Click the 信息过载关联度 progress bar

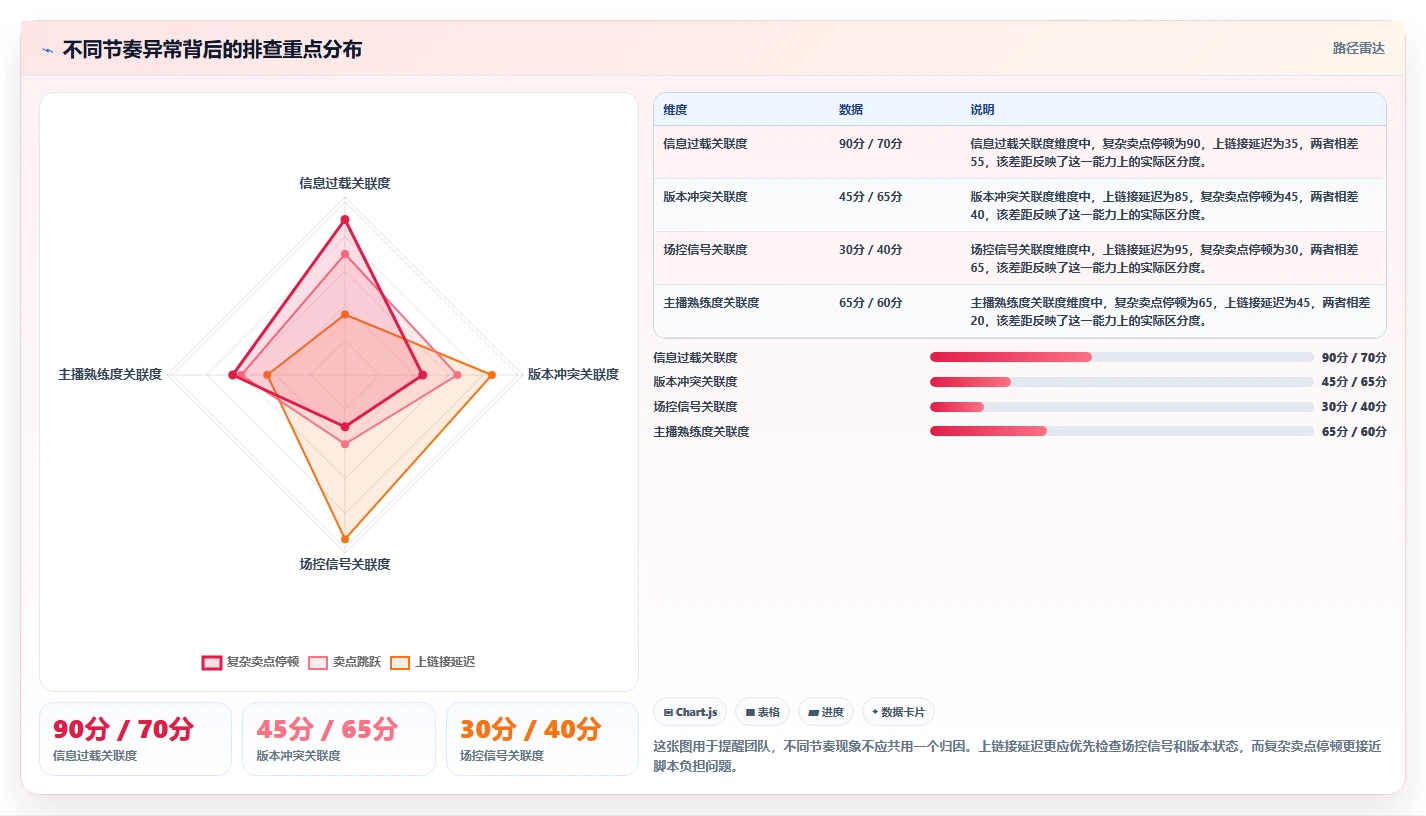pos(1121,357)
